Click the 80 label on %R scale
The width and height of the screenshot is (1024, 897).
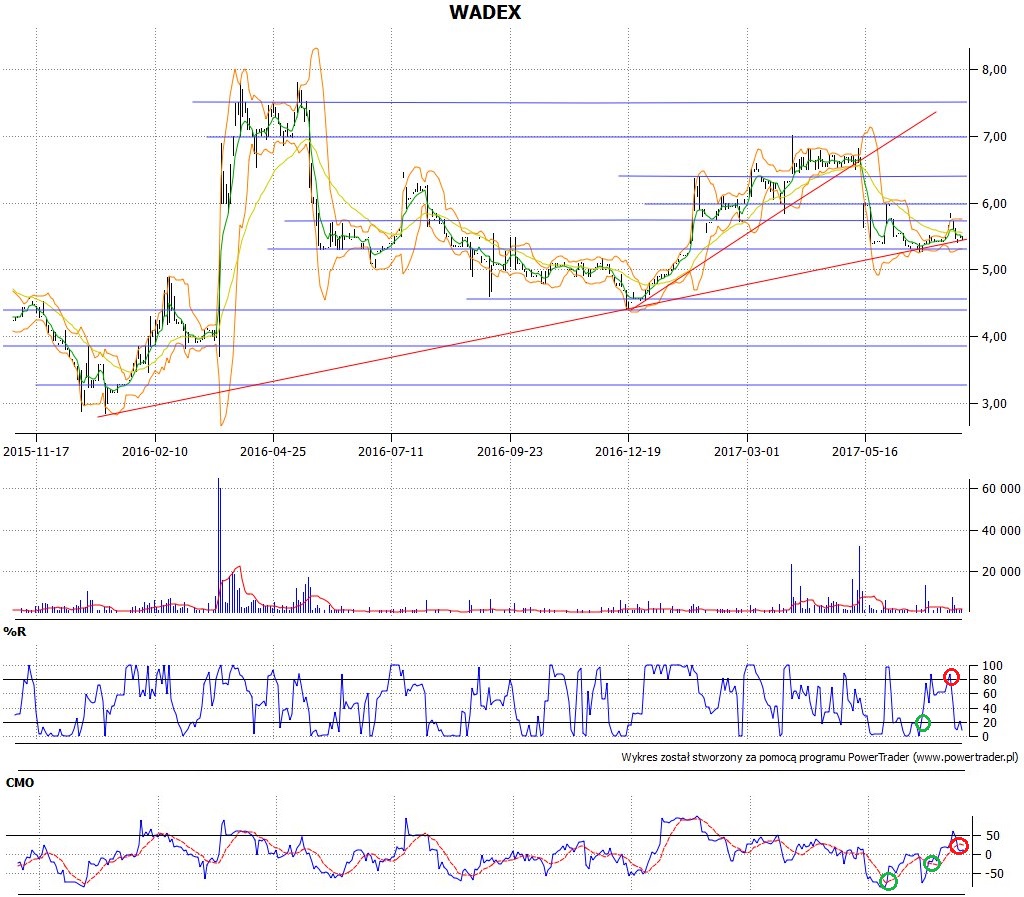click(989, 680)
